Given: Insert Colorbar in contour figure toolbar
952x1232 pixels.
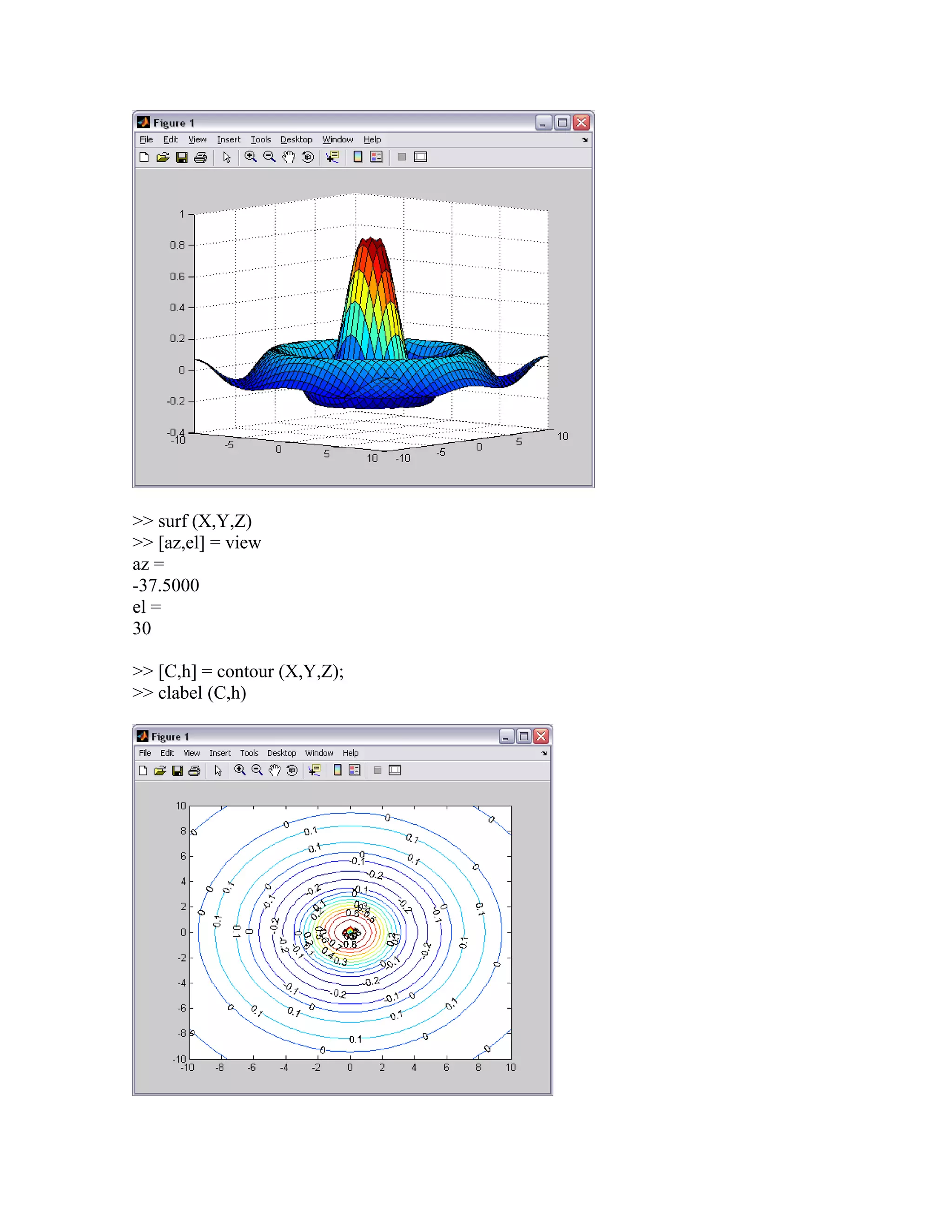Looking at the screenshot, I should (x=337, y=770).
